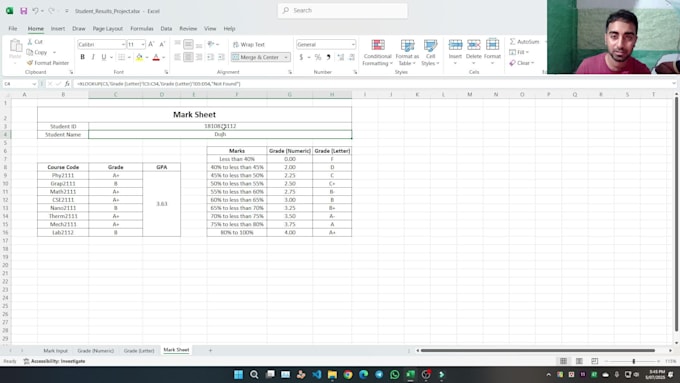Open the Name Box dropdown arrow
This screenshot has height=383, width=680.
(x=34, y=84)
